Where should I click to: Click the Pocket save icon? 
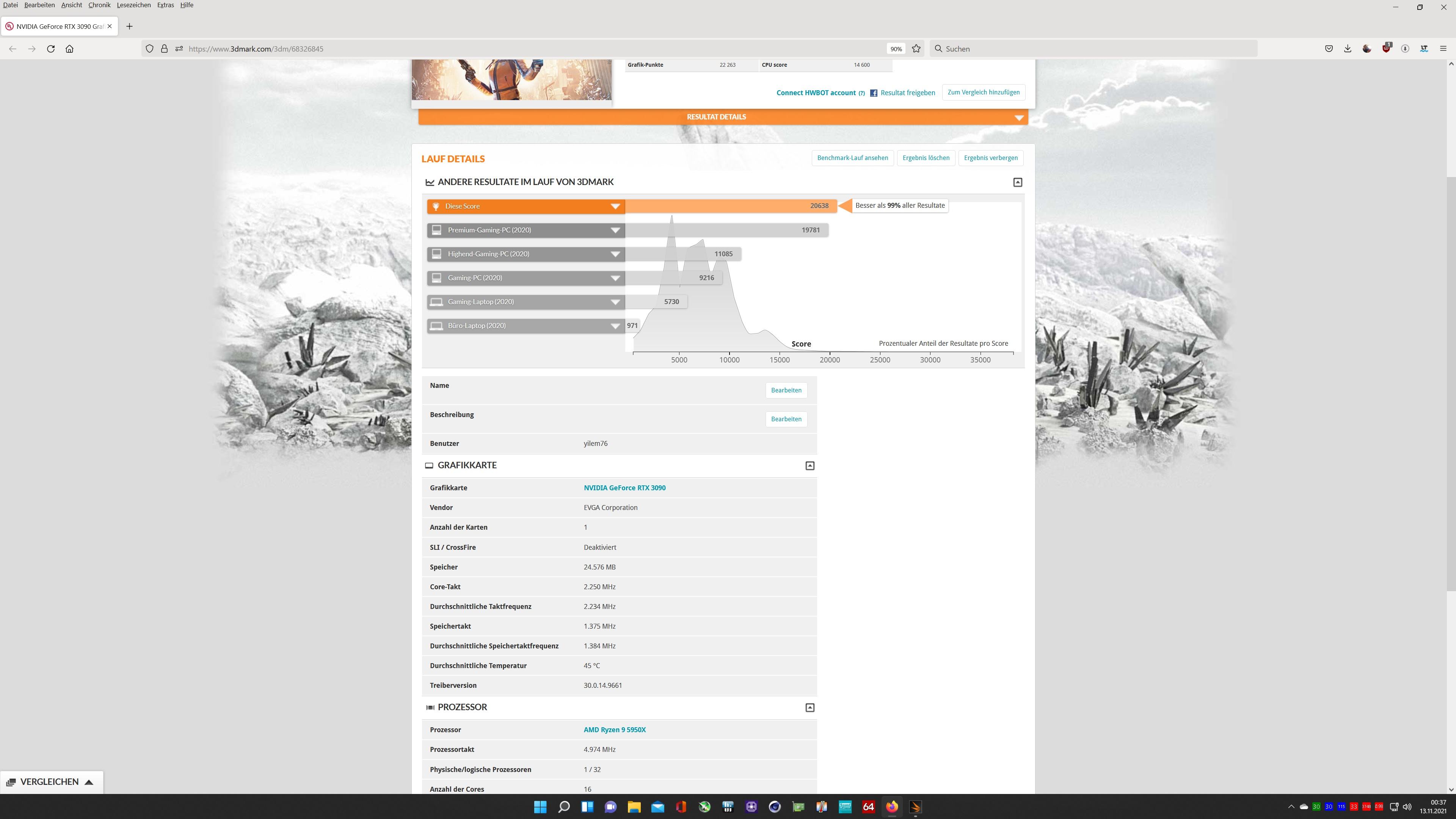(1329, 49)
